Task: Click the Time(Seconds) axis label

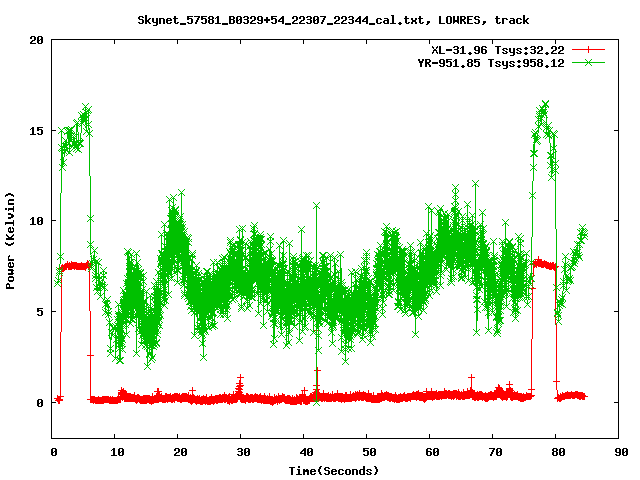Action: [333, 471]
